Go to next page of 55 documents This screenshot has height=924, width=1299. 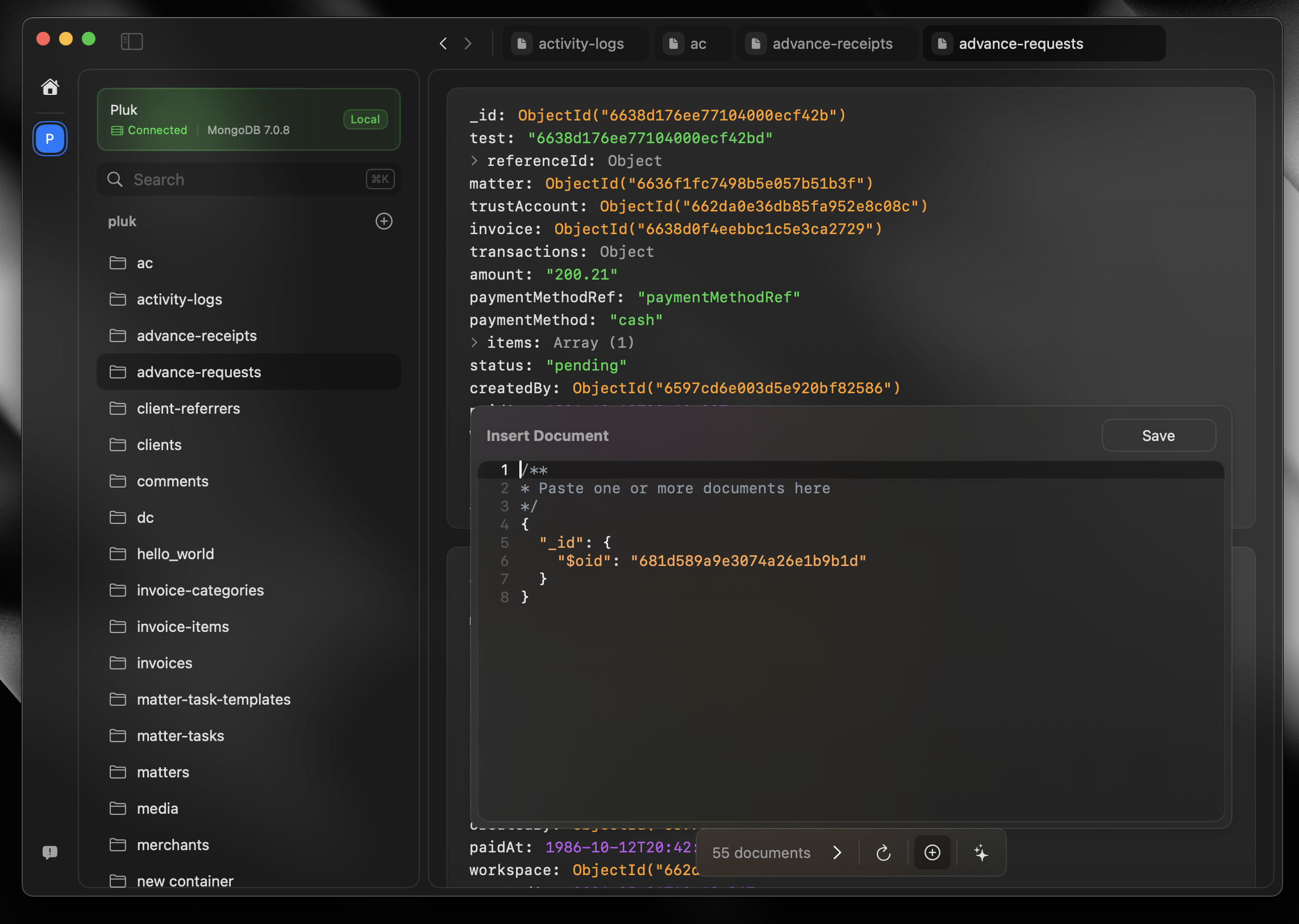[837, 853]
